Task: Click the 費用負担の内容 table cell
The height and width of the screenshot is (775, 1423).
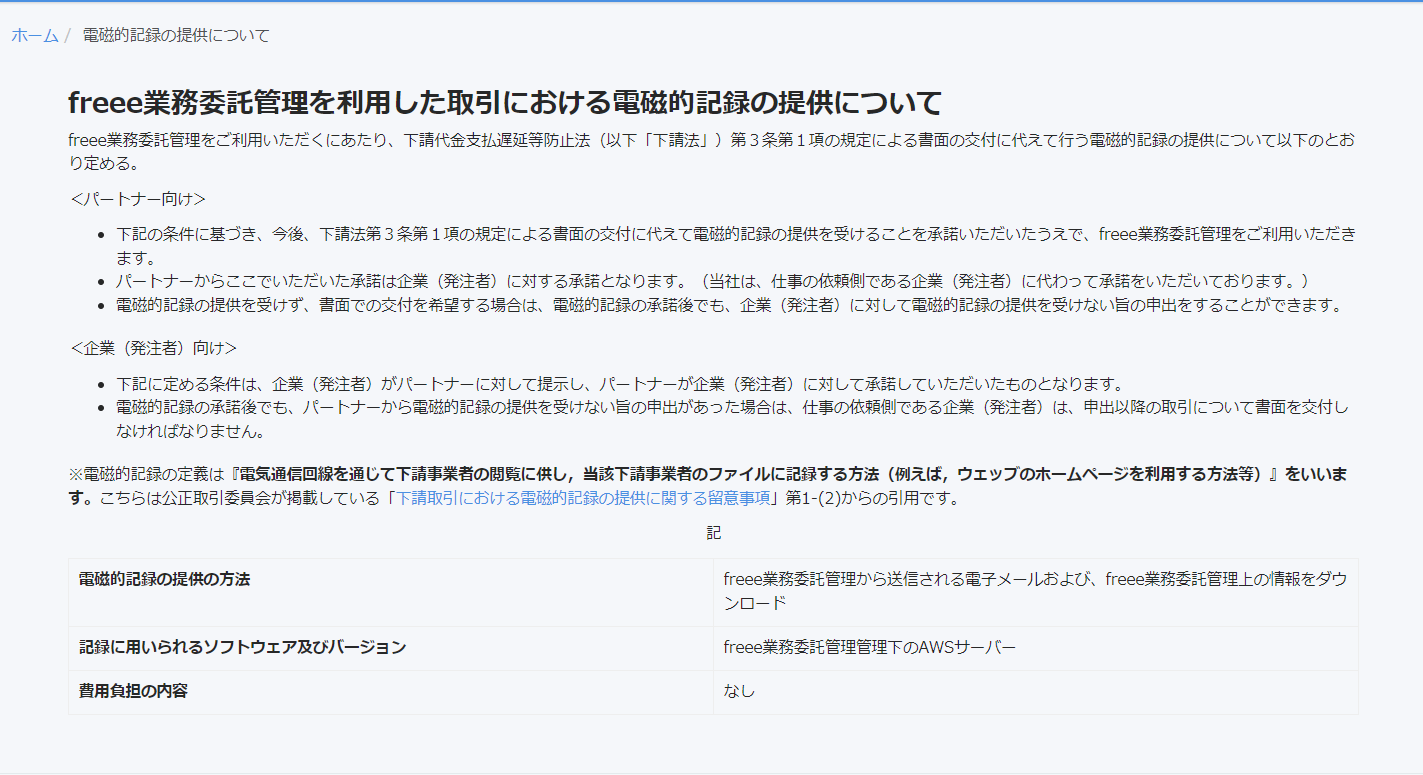Action: pos(390,692)
